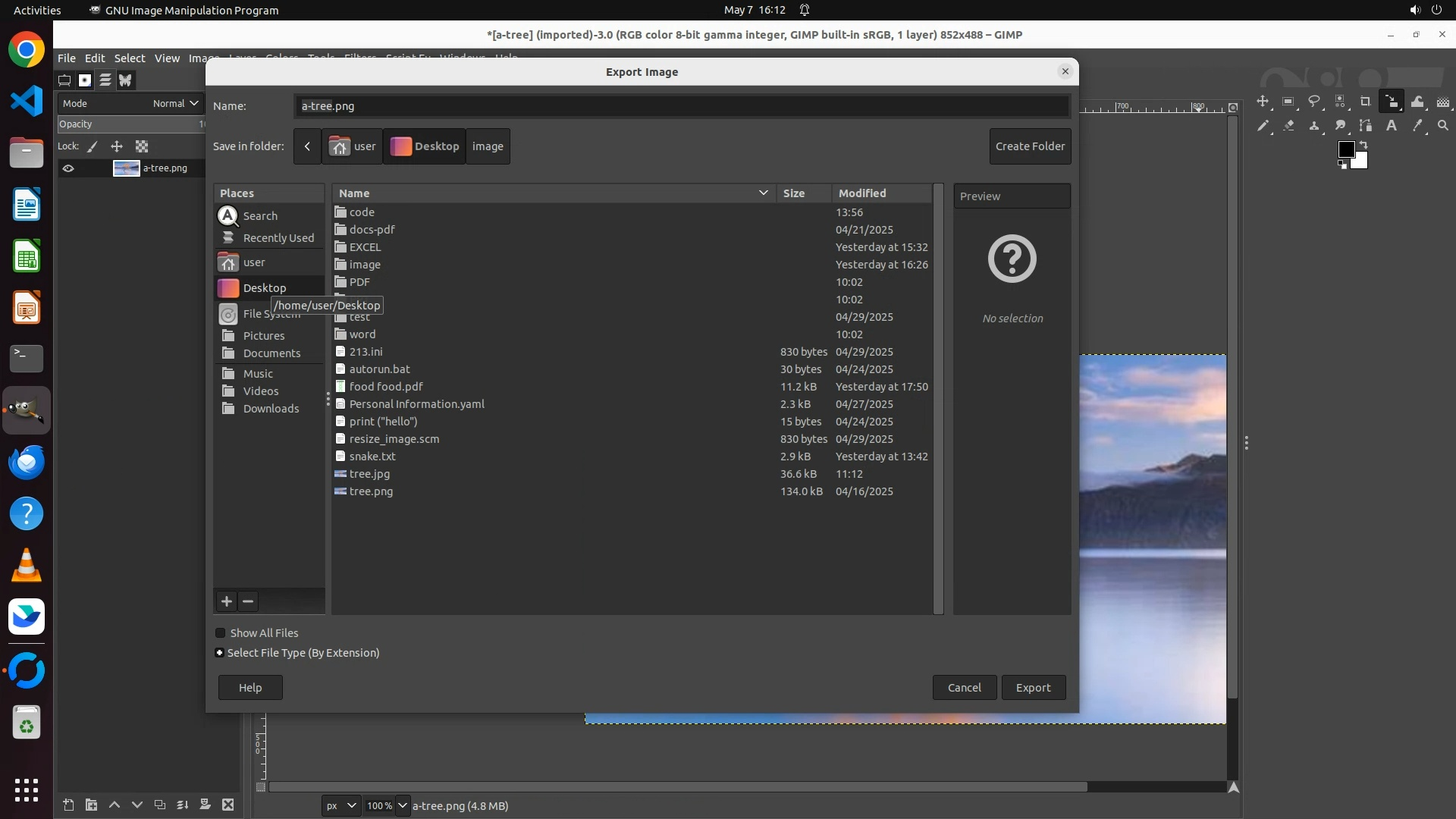
Task: Select the Color Picker eyedropper tool
Action: 1417,126
